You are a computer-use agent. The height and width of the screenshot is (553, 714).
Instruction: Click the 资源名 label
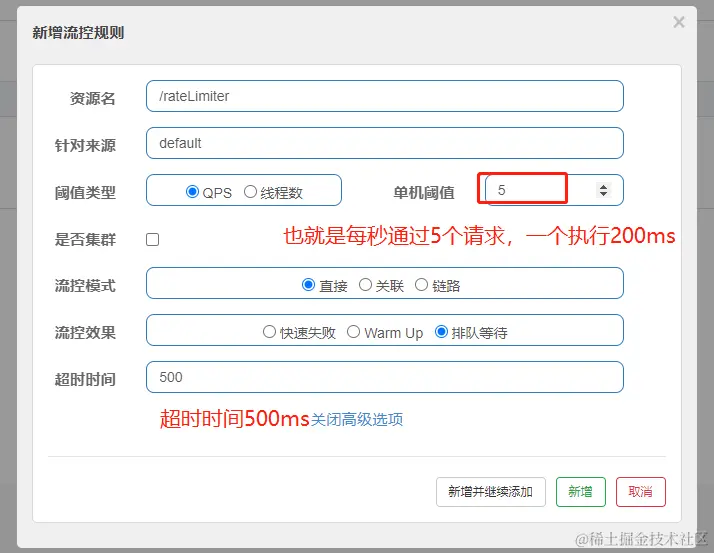92,98
